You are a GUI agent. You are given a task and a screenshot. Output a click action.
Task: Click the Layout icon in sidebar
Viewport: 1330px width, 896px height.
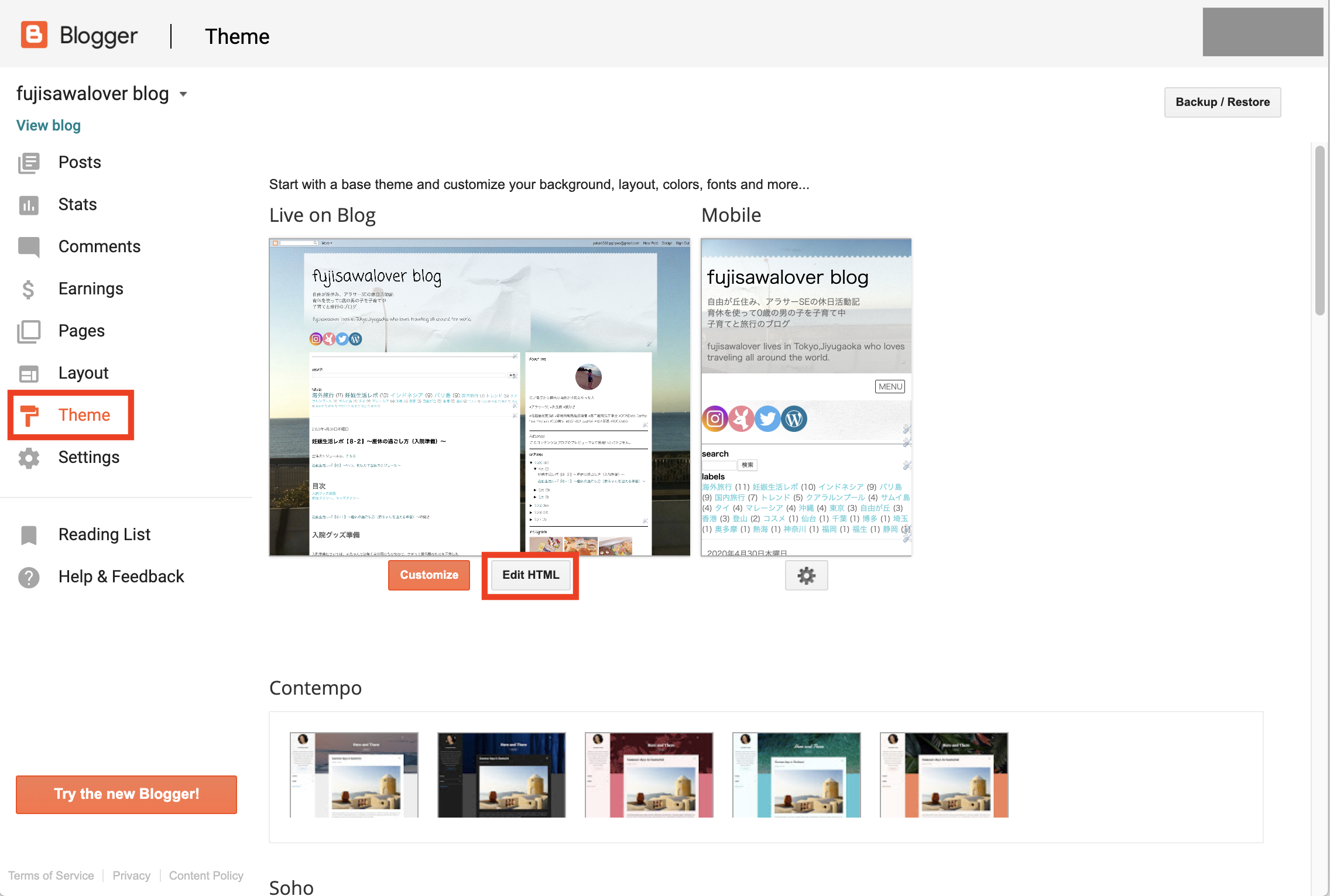[29, 373]
